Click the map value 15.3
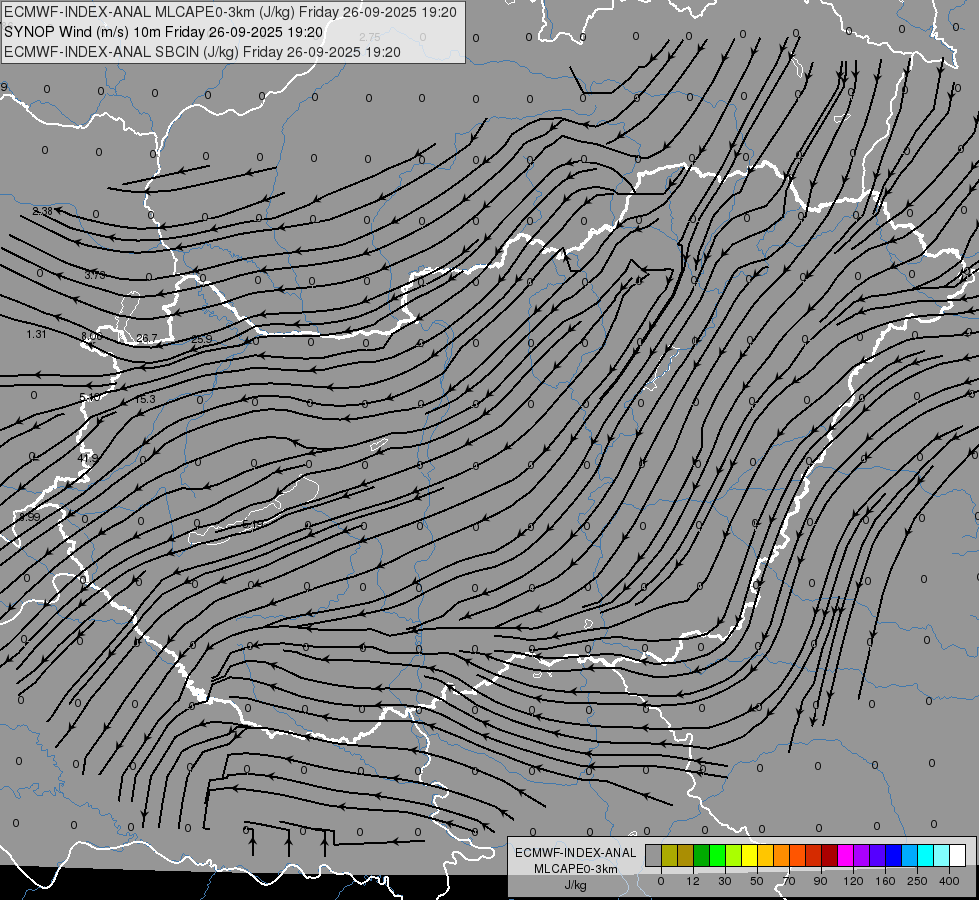The image size is (979, 900). [145, 399]
